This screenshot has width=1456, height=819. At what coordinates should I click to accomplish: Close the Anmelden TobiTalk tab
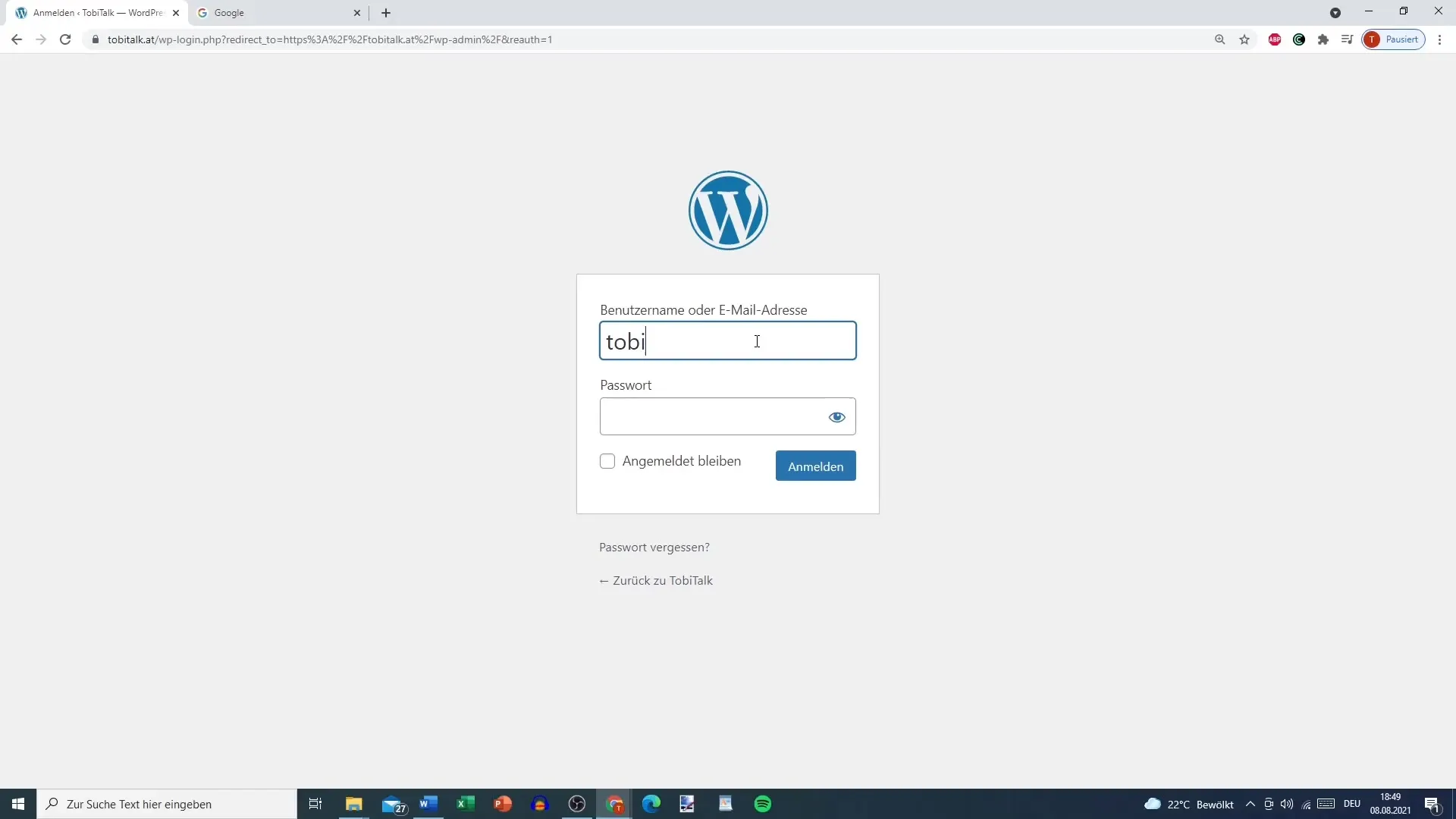tap(176, 13)
